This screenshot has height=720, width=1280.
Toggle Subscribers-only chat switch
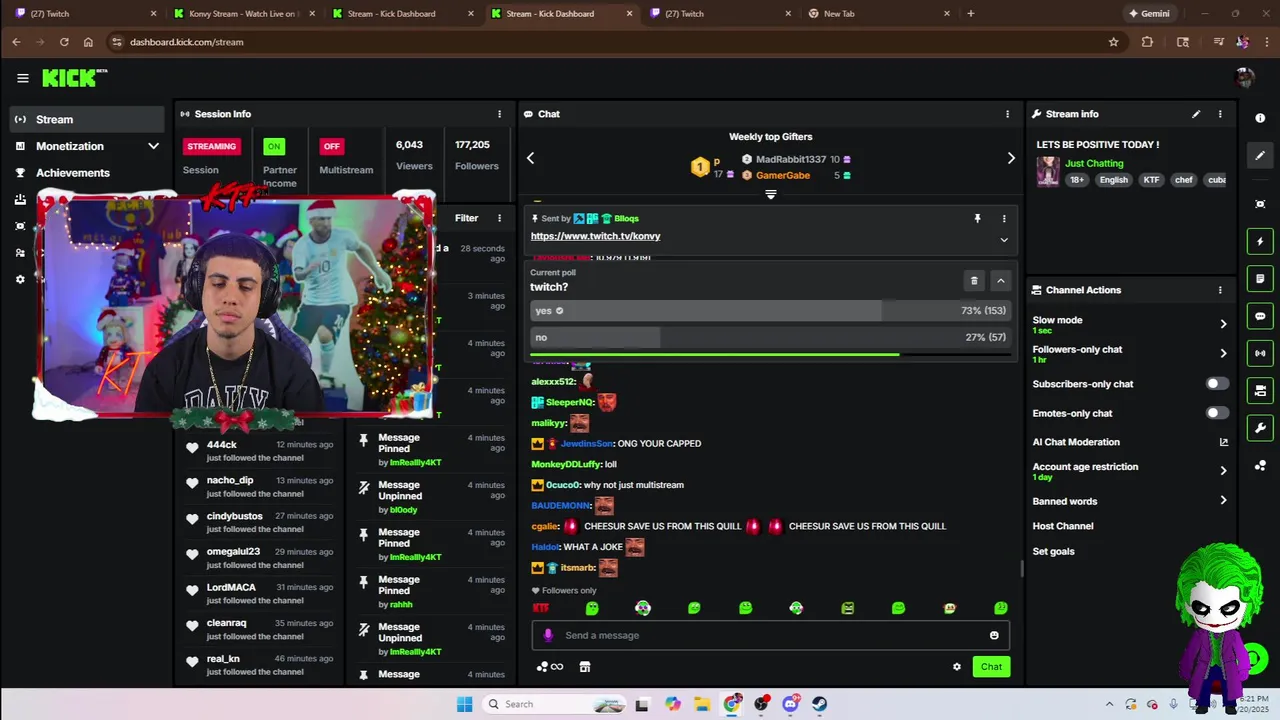(x=1216, y=384)
